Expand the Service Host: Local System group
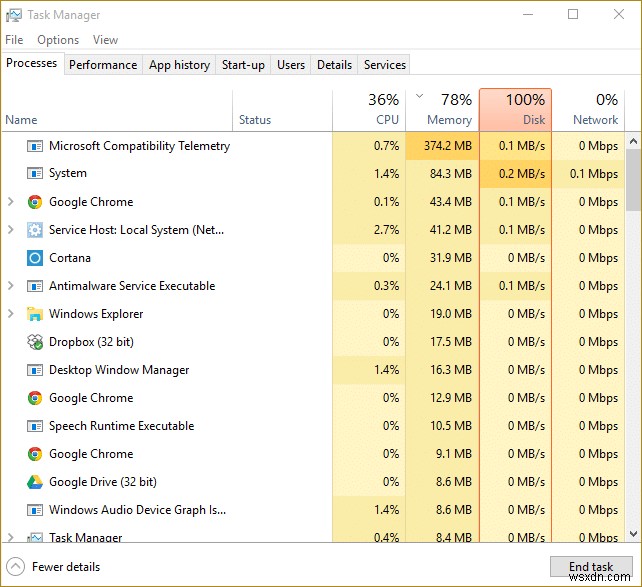The width and height of the screenshot is (642, 587). click(x=11, y=230)
